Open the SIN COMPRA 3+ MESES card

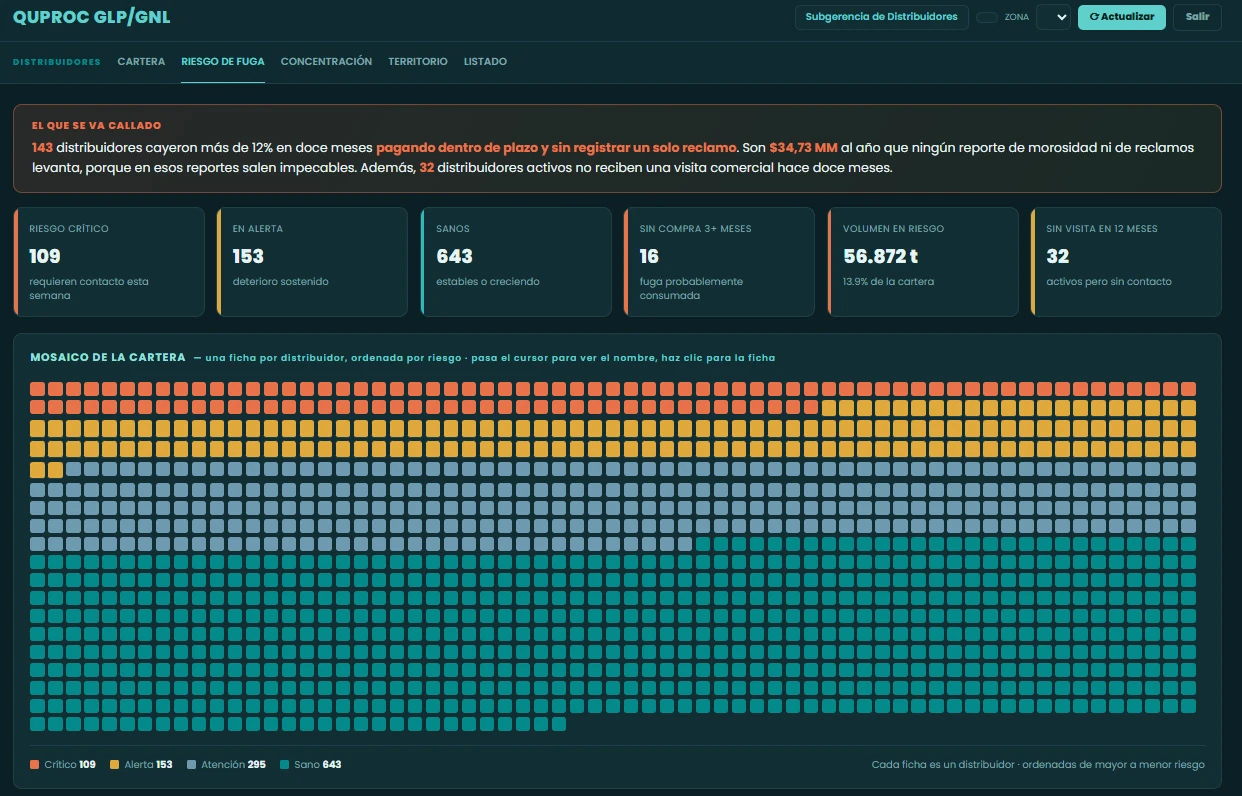[x=719, y=262]
